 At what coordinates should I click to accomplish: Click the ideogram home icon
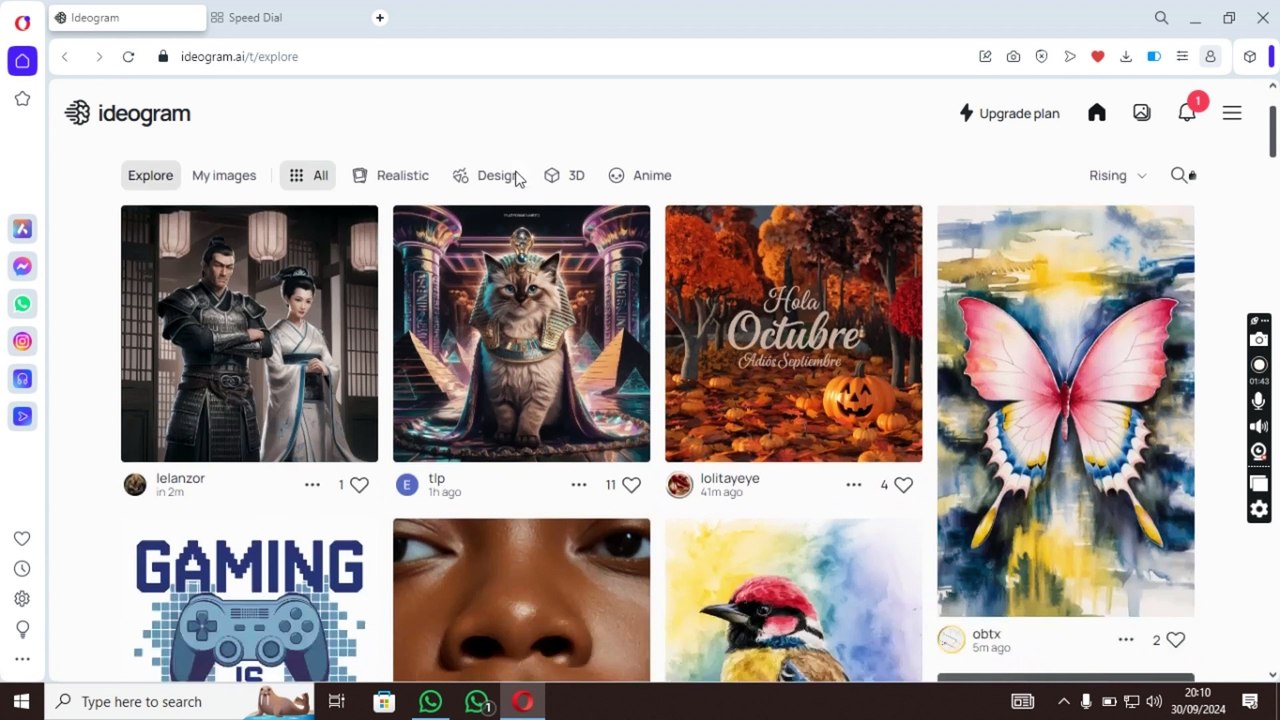point(1097,113)
